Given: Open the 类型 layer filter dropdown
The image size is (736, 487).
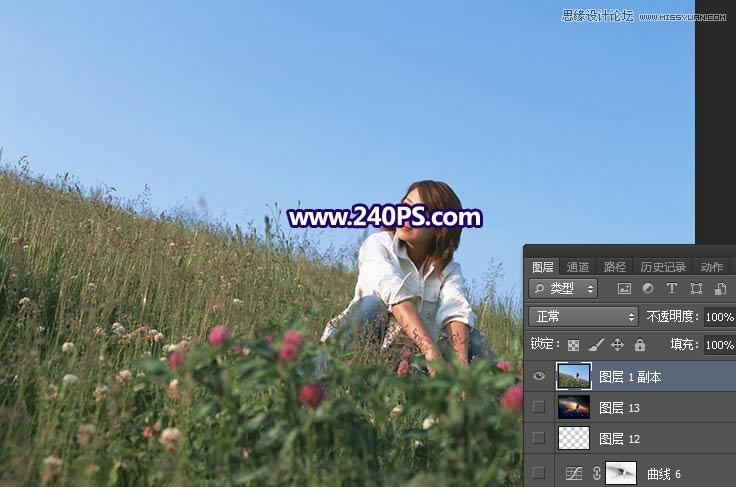Looking at the screenshot, I should pyautogui.click(x=563, y=289).
